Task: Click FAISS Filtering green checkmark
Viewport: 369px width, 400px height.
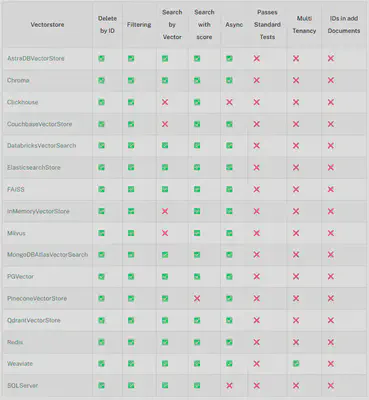Action: tap(131, 189)
